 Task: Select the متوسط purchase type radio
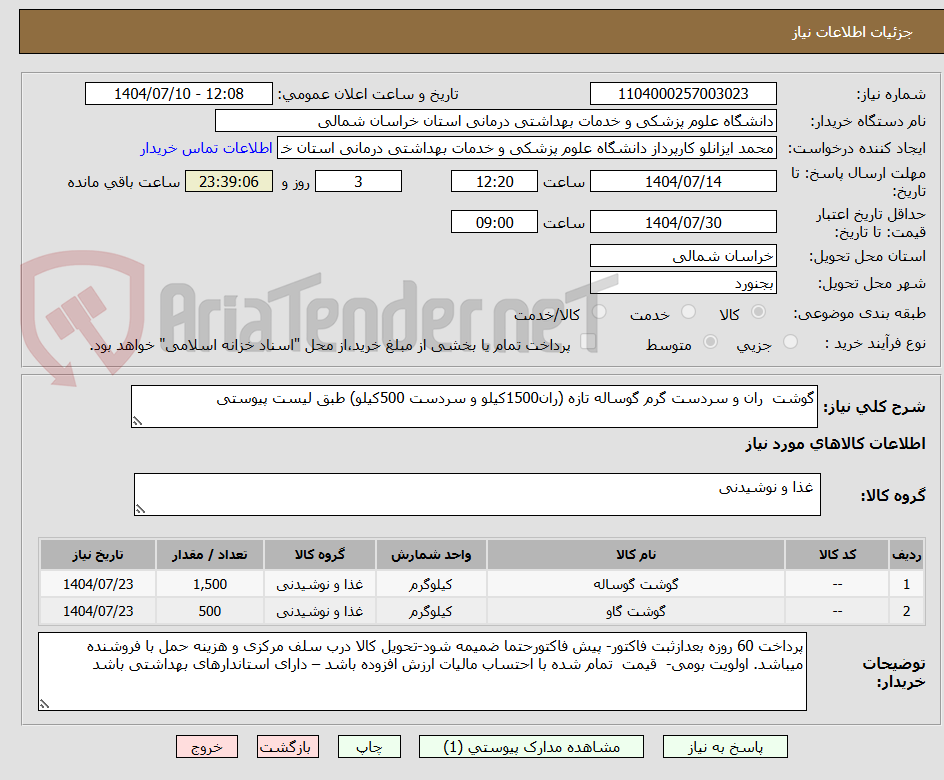710,340
